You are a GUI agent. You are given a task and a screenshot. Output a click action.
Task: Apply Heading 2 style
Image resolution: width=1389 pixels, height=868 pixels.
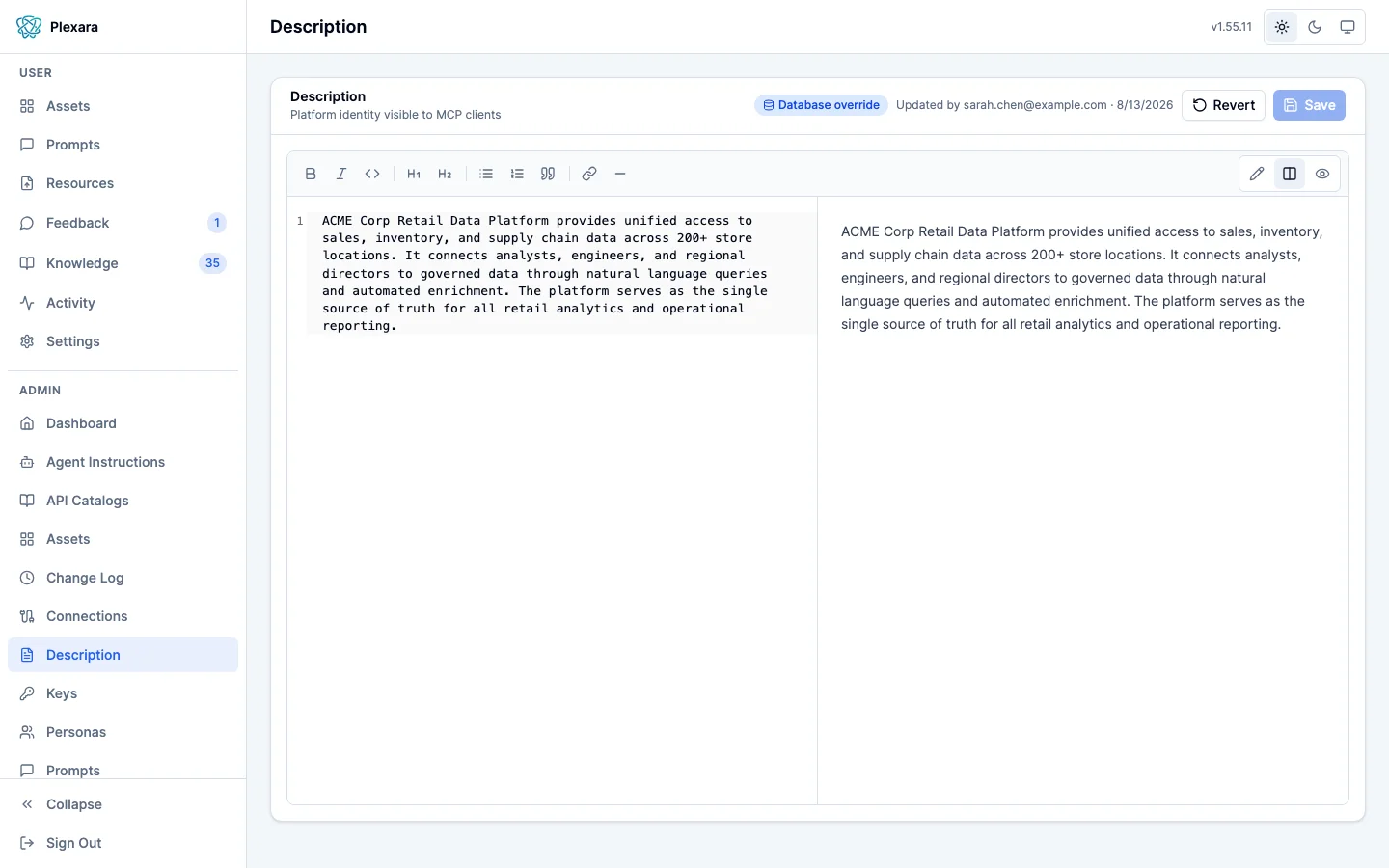(x=445, y=174)
